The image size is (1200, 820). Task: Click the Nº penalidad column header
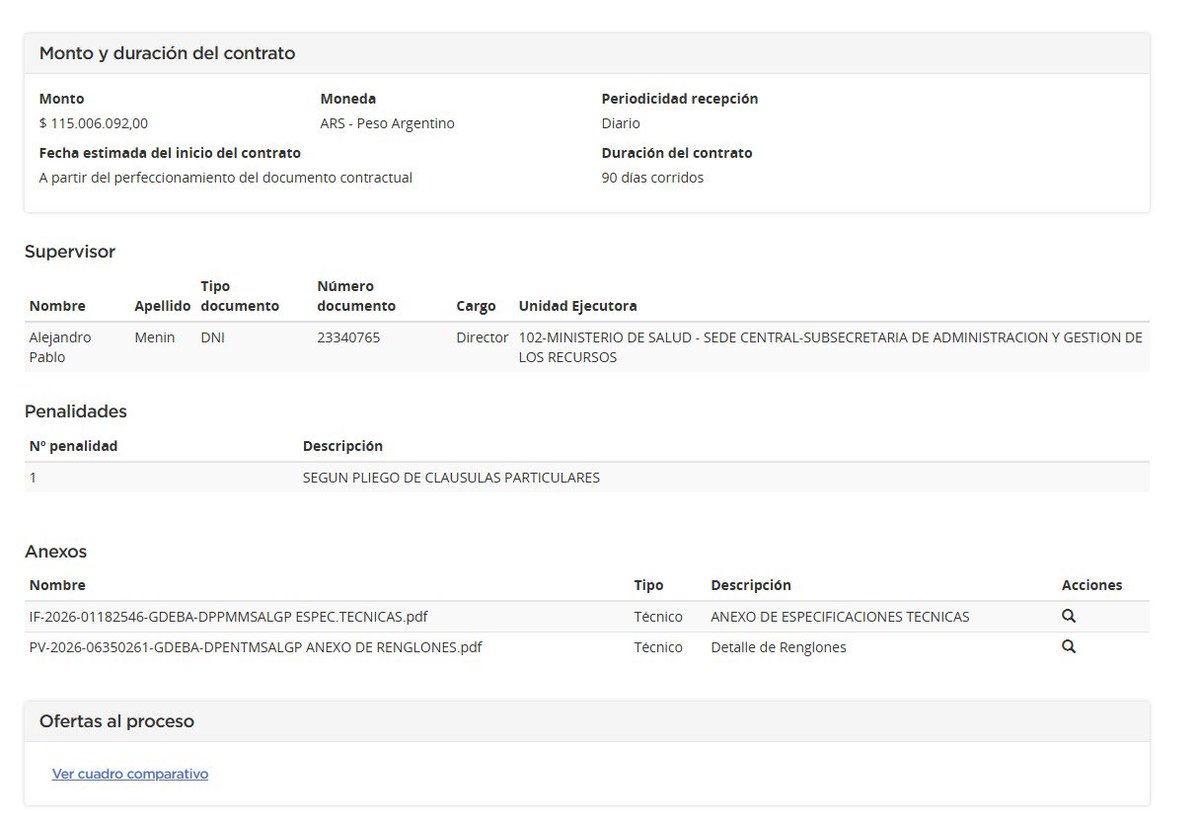73,446
